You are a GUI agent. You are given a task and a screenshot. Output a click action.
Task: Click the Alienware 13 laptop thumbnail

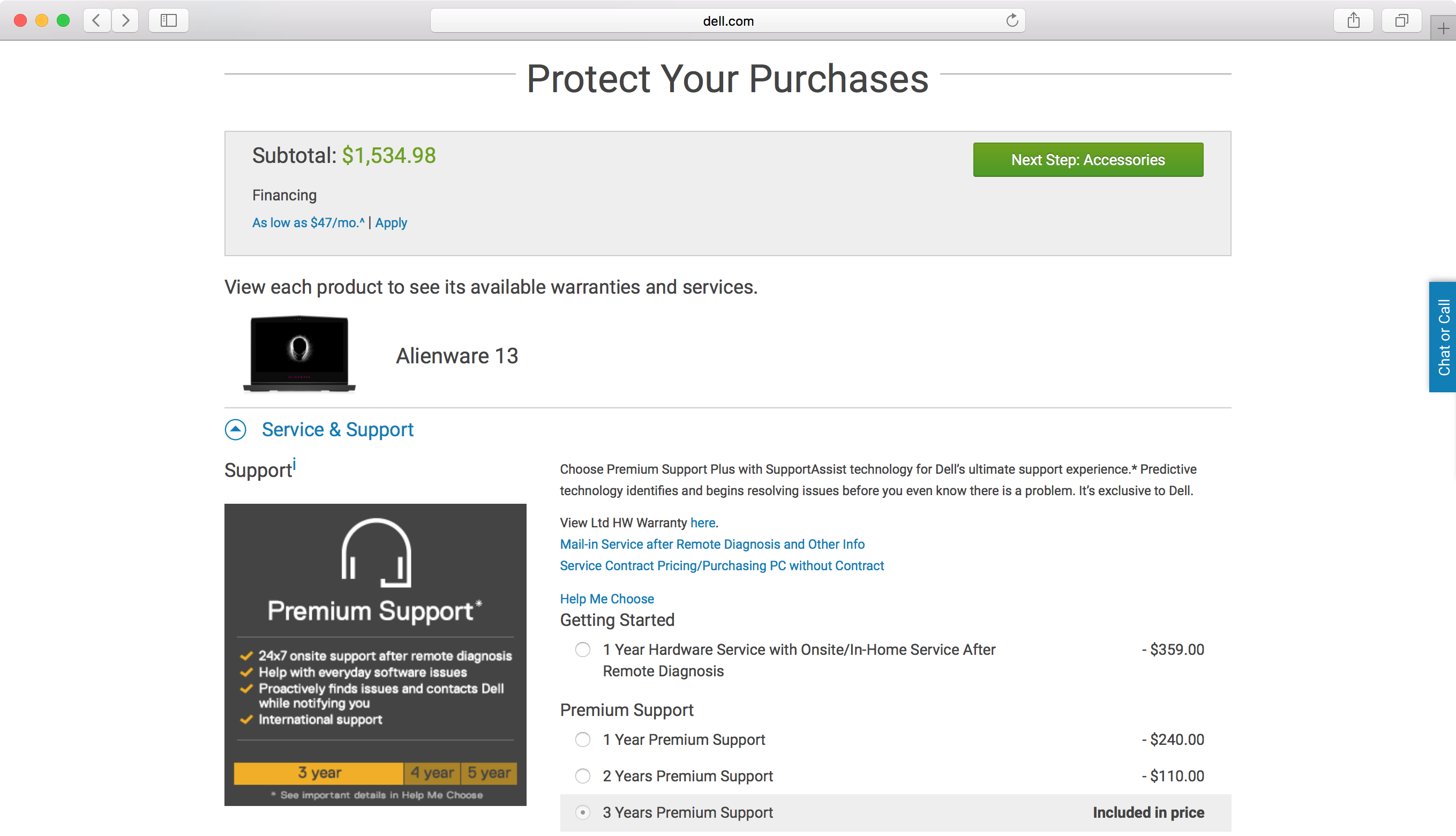[299, 354]
